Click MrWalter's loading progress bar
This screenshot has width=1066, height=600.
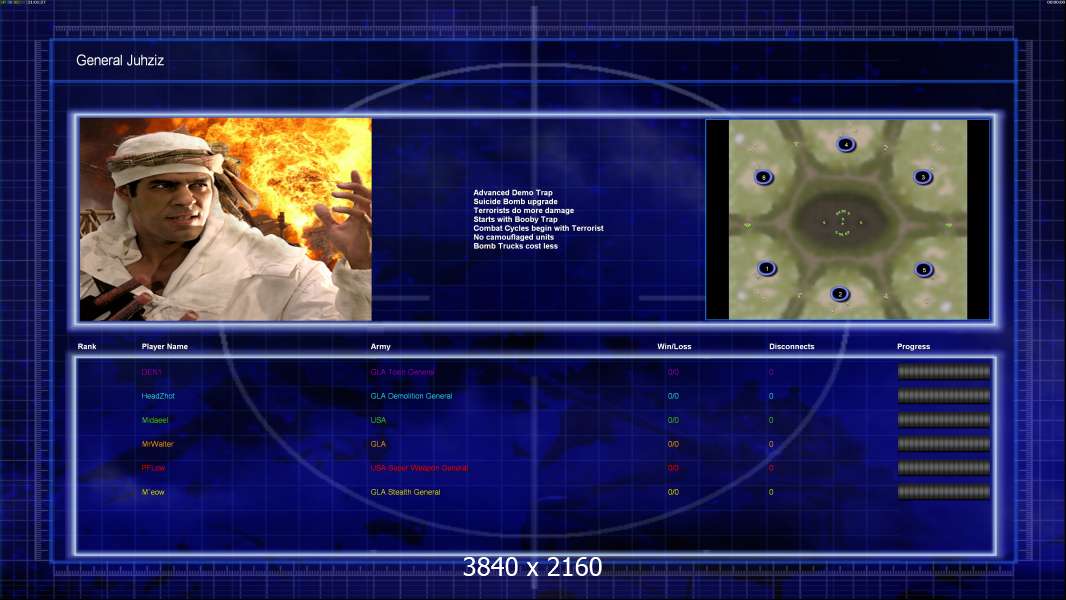944,444
